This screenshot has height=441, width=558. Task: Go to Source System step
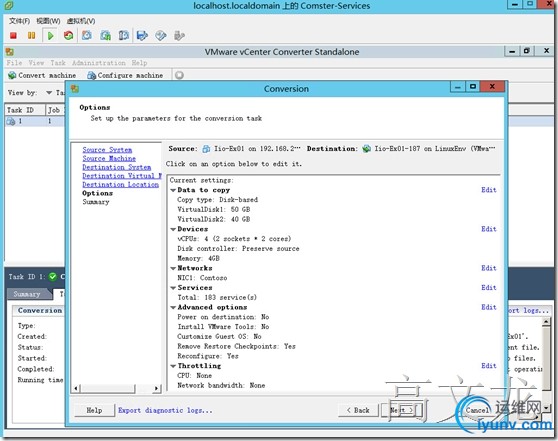click(x=107, y=150)
